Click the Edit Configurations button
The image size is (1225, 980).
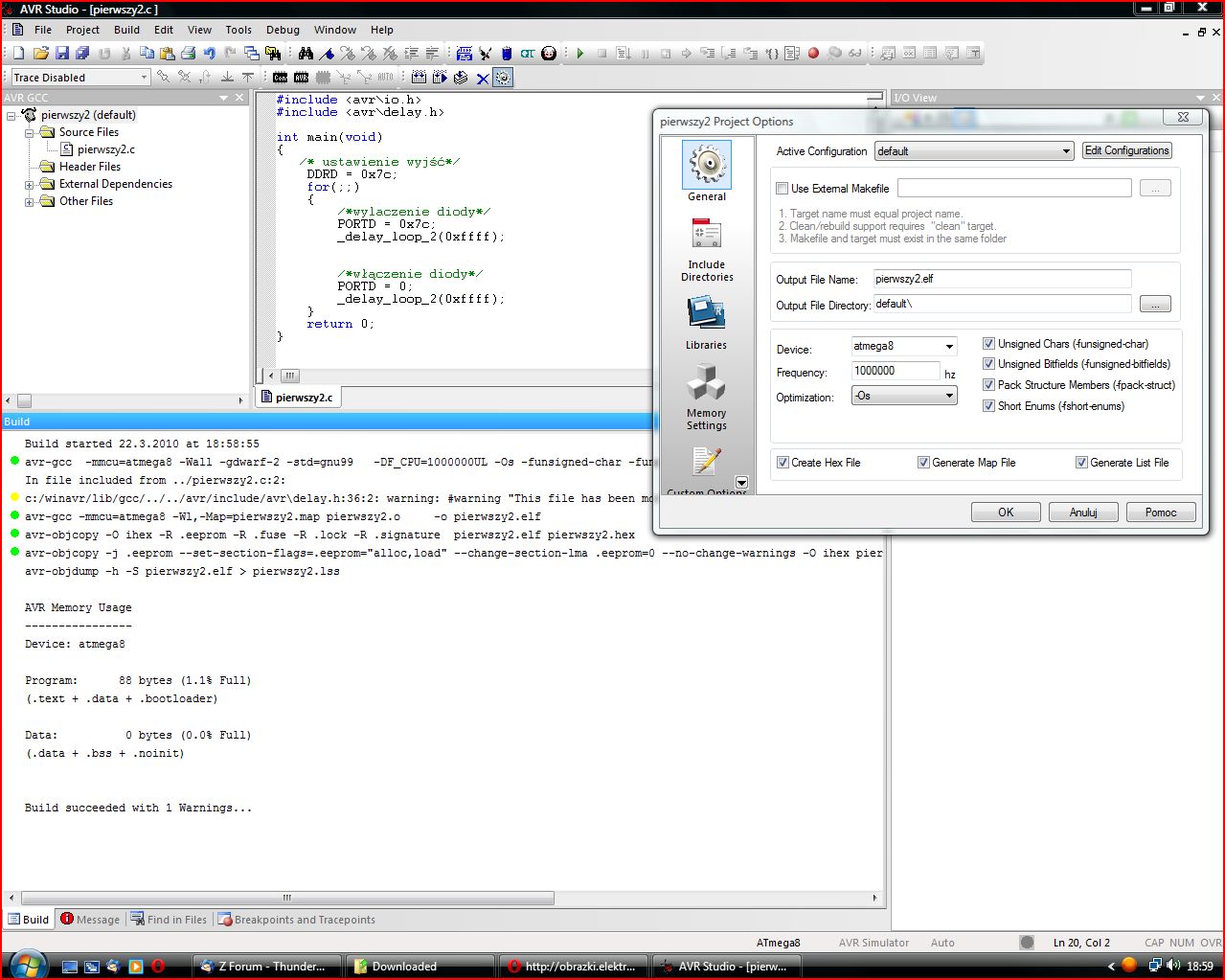1126,150
